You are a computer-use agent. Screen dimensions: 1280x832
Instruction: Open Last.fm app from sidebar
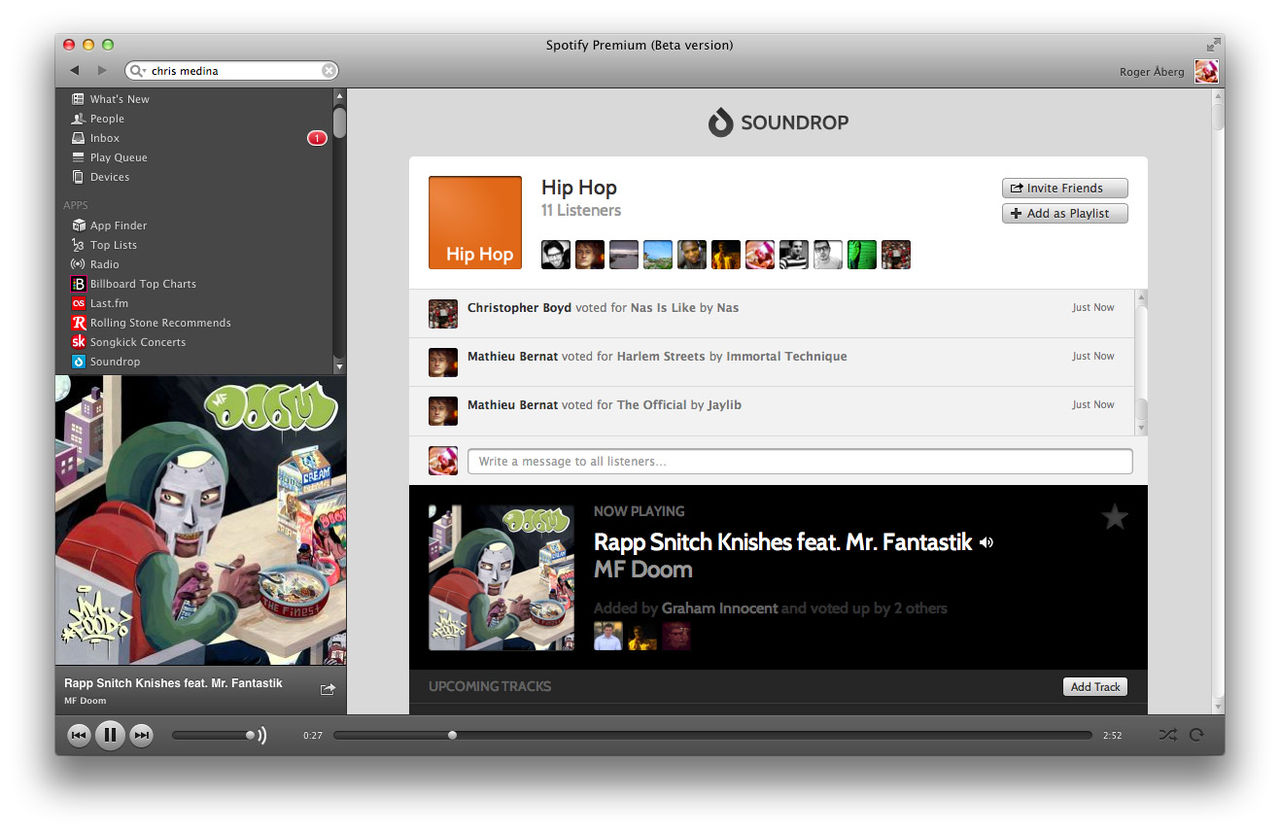click(x=108, y=303)
